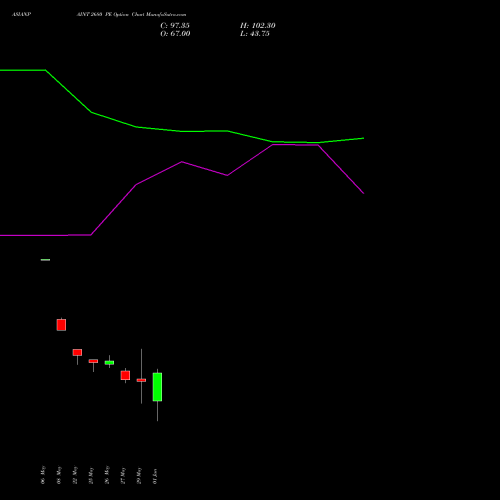Click the red candle above 08 May

click(x=61, y=325)
